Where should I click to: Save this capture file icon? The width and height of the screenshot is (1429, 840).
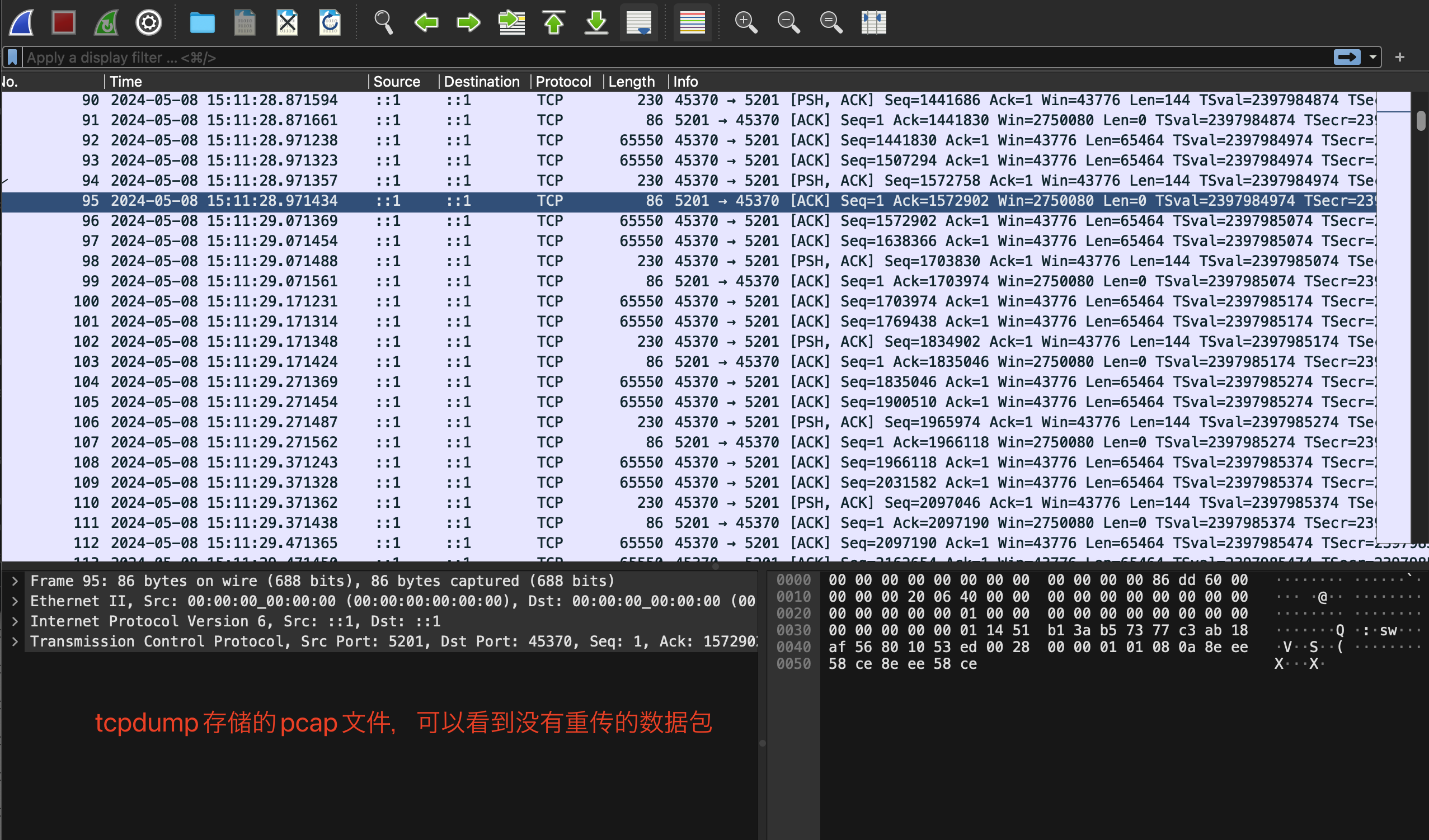pyautogui.click(x=245, y=23)
